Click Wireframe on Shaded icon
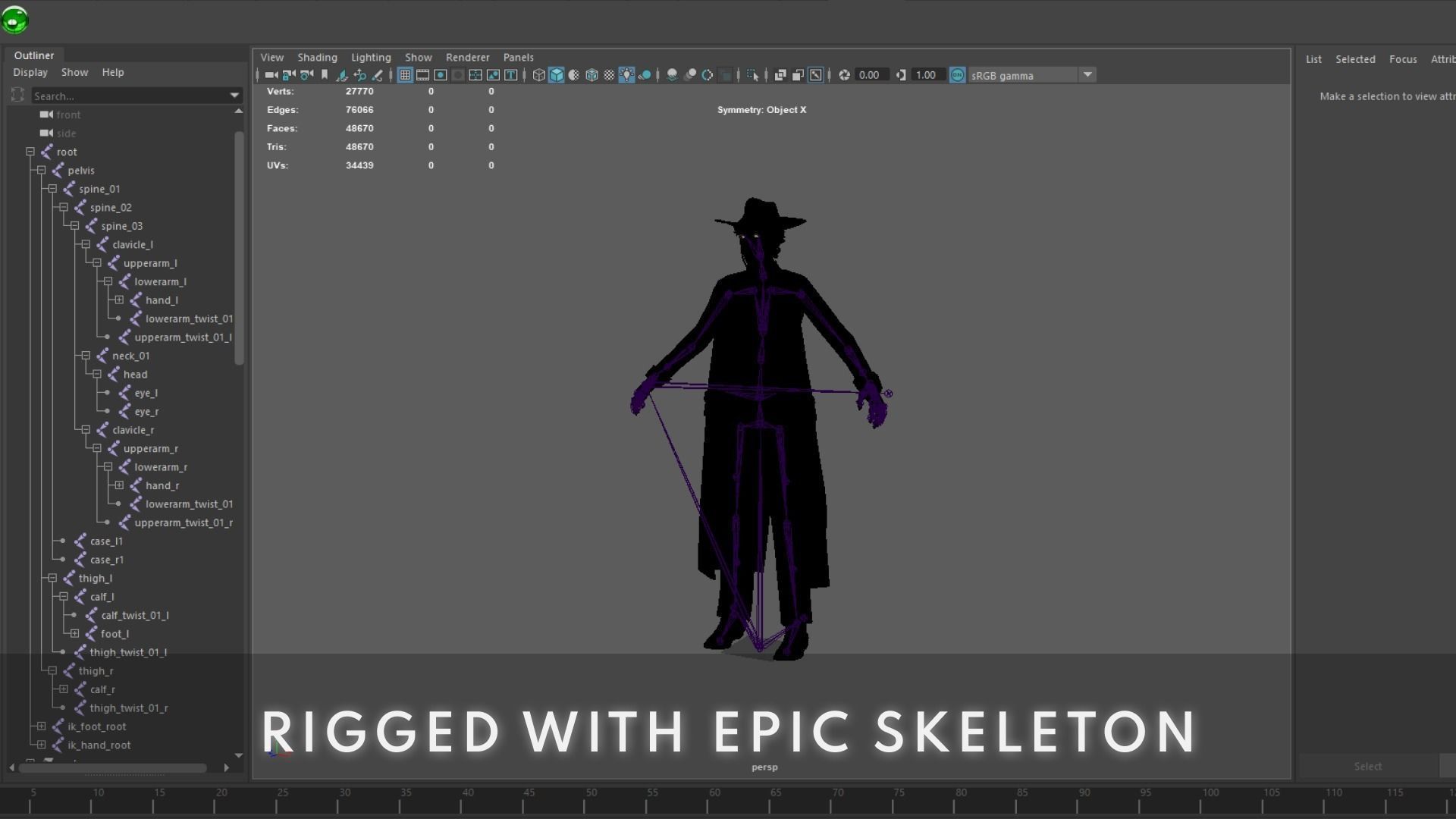1456x819 pixels. pos(591,75)
